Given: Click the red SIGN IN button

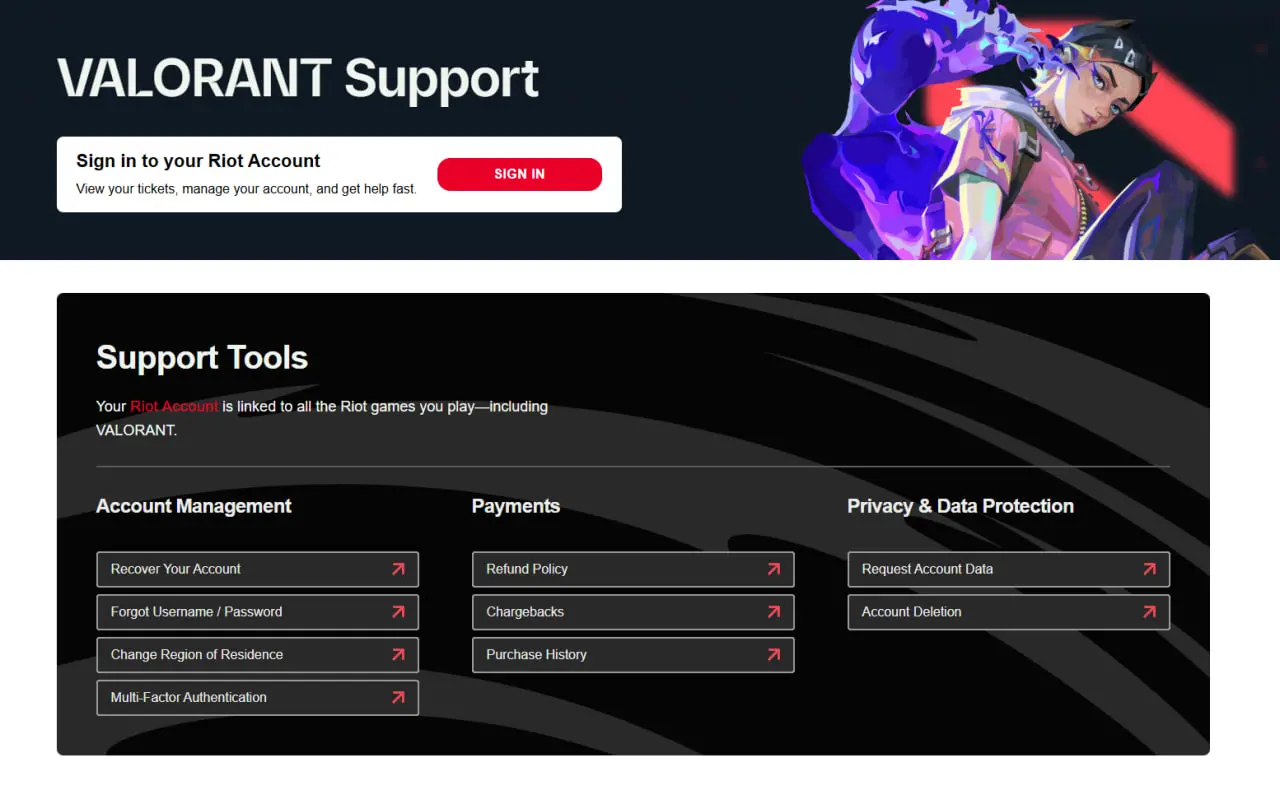Looking at the screenshot, I should (519, 174).
